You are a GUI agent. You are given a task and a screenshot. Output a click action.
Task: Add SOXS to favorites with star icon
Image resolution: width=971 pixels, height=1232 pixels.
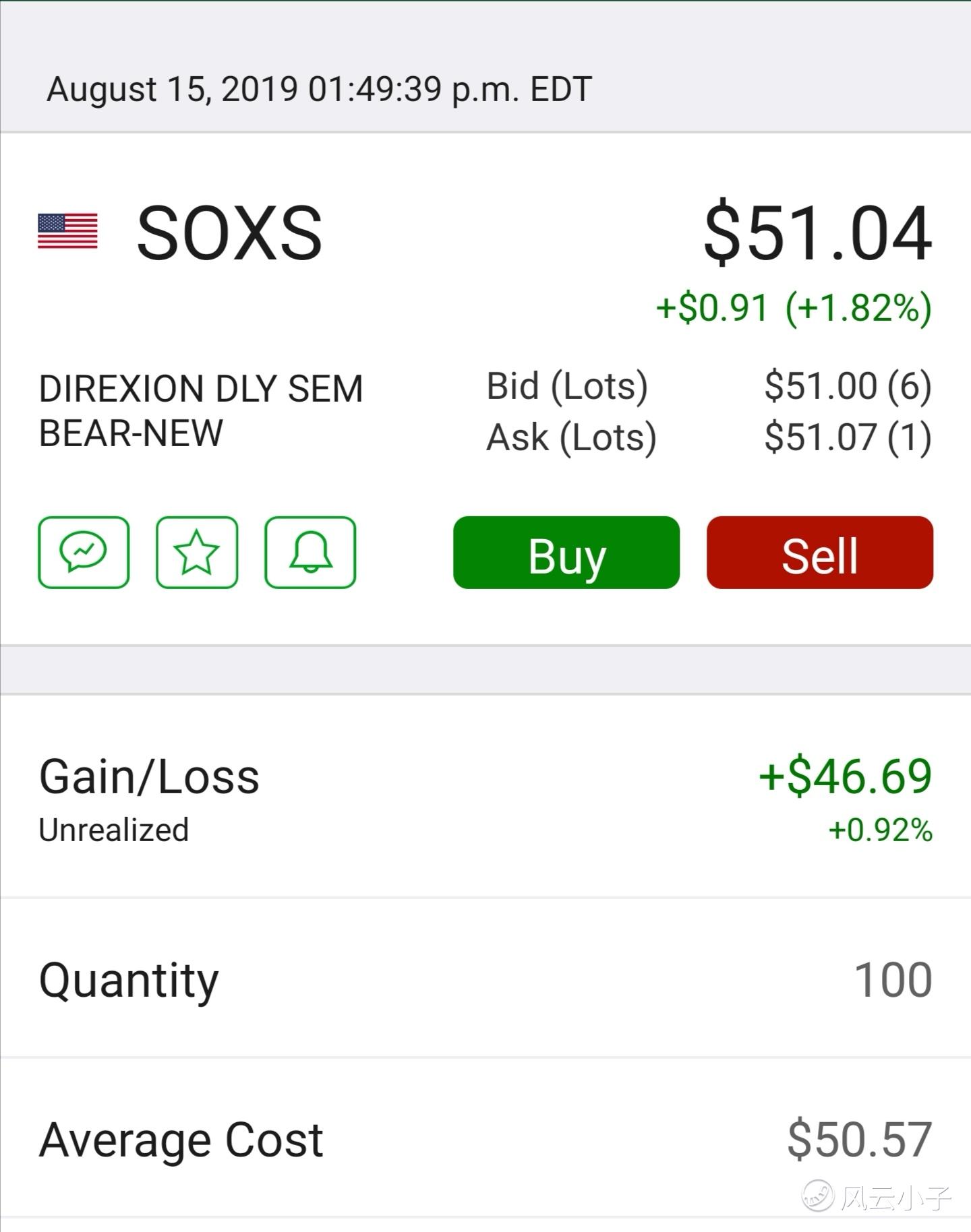click(x=197, y=553)
